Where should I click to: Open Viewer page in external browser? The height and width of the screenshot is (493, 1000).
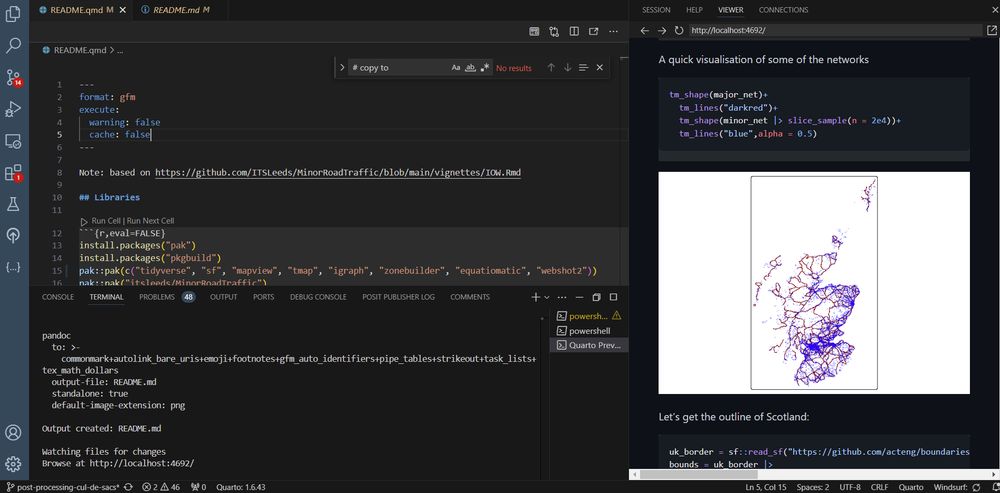tap(991, 31)
